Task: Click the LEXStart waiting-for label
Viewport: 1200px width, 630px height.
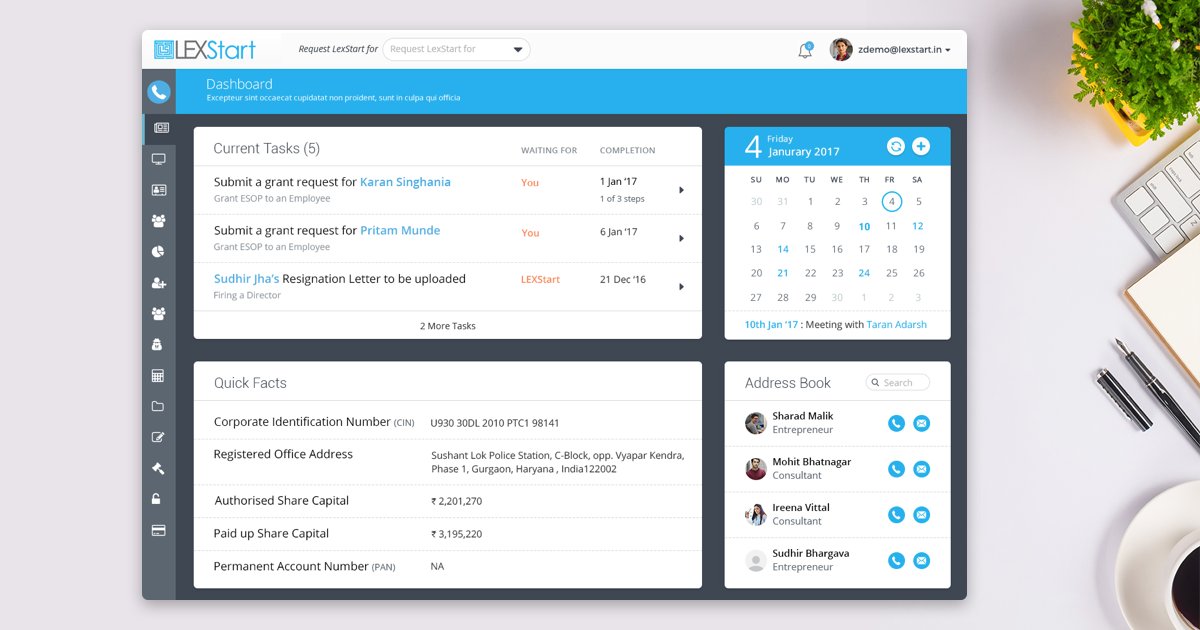Action: click(540, 280)
